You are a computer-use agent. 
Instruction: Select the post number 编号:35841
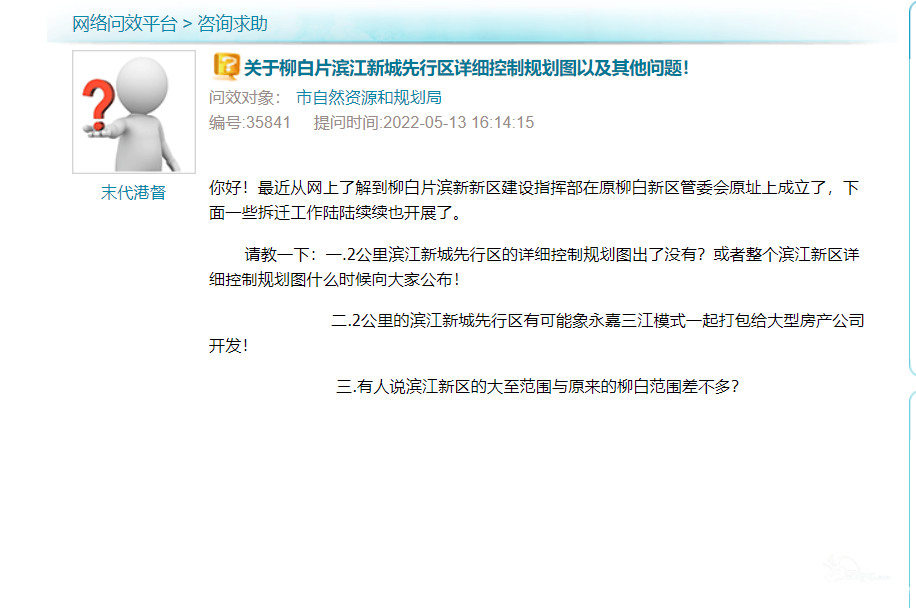click(250, 123)
